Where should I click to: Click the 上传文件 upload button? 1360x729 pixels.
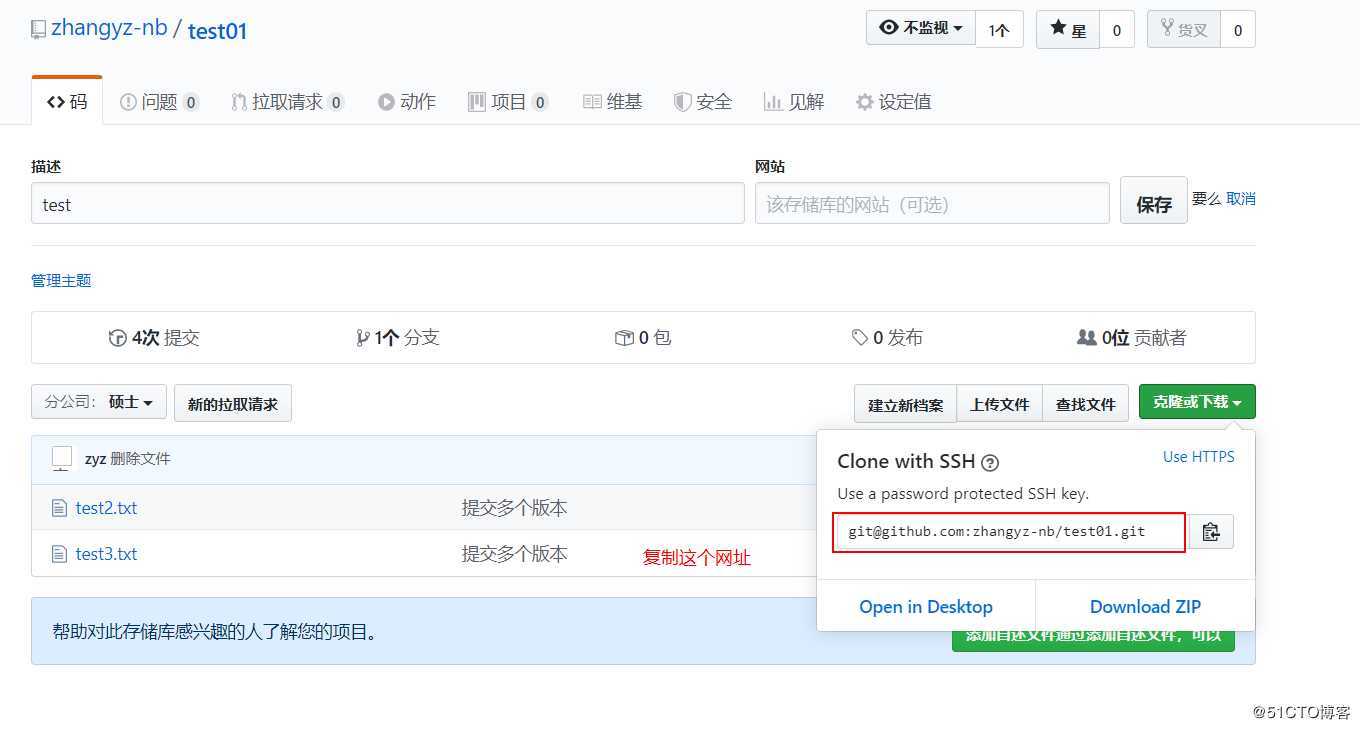[x=999, y=403]
